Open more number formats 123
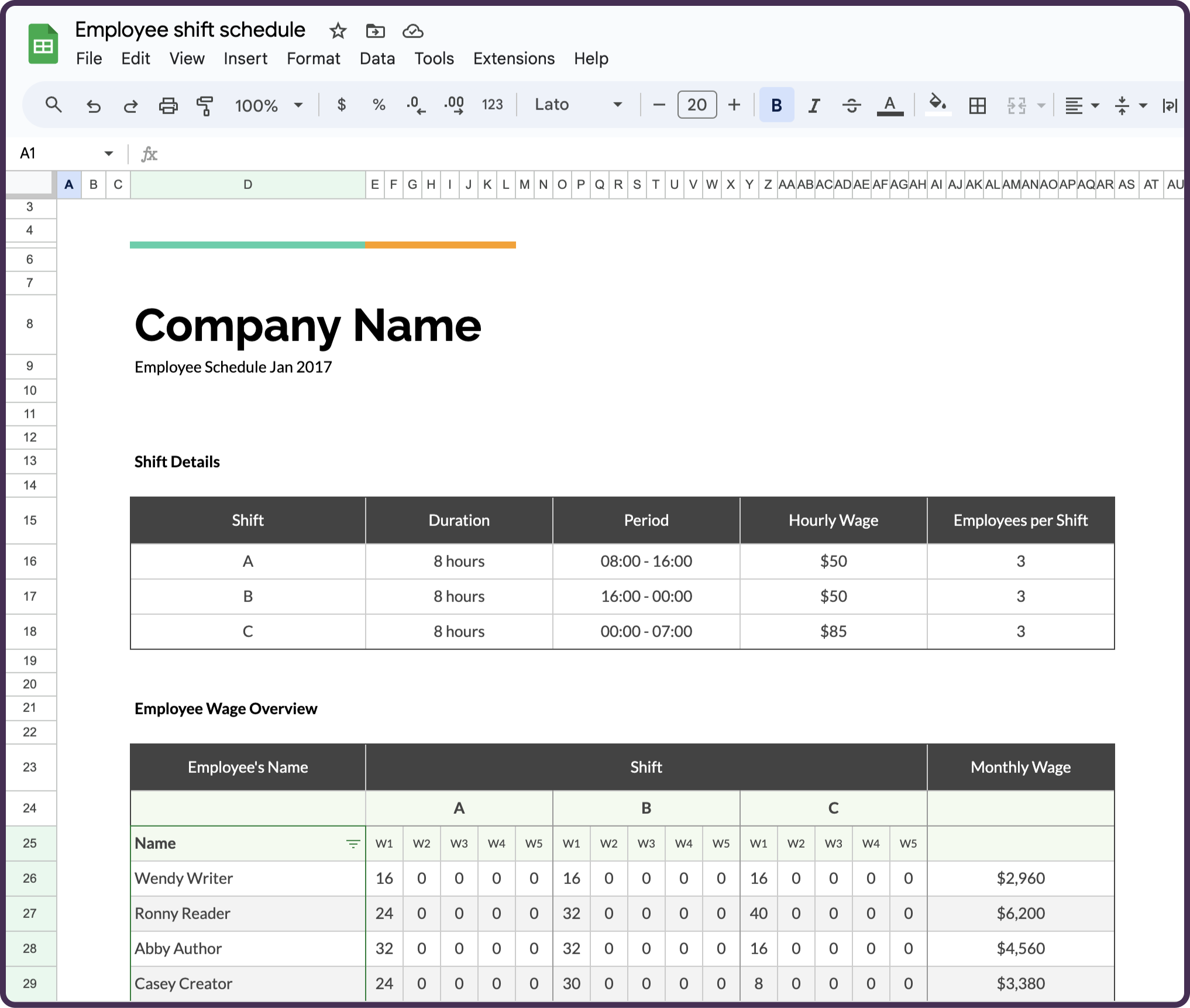Screen dimensions: 1190x1008 coord(492,105)
